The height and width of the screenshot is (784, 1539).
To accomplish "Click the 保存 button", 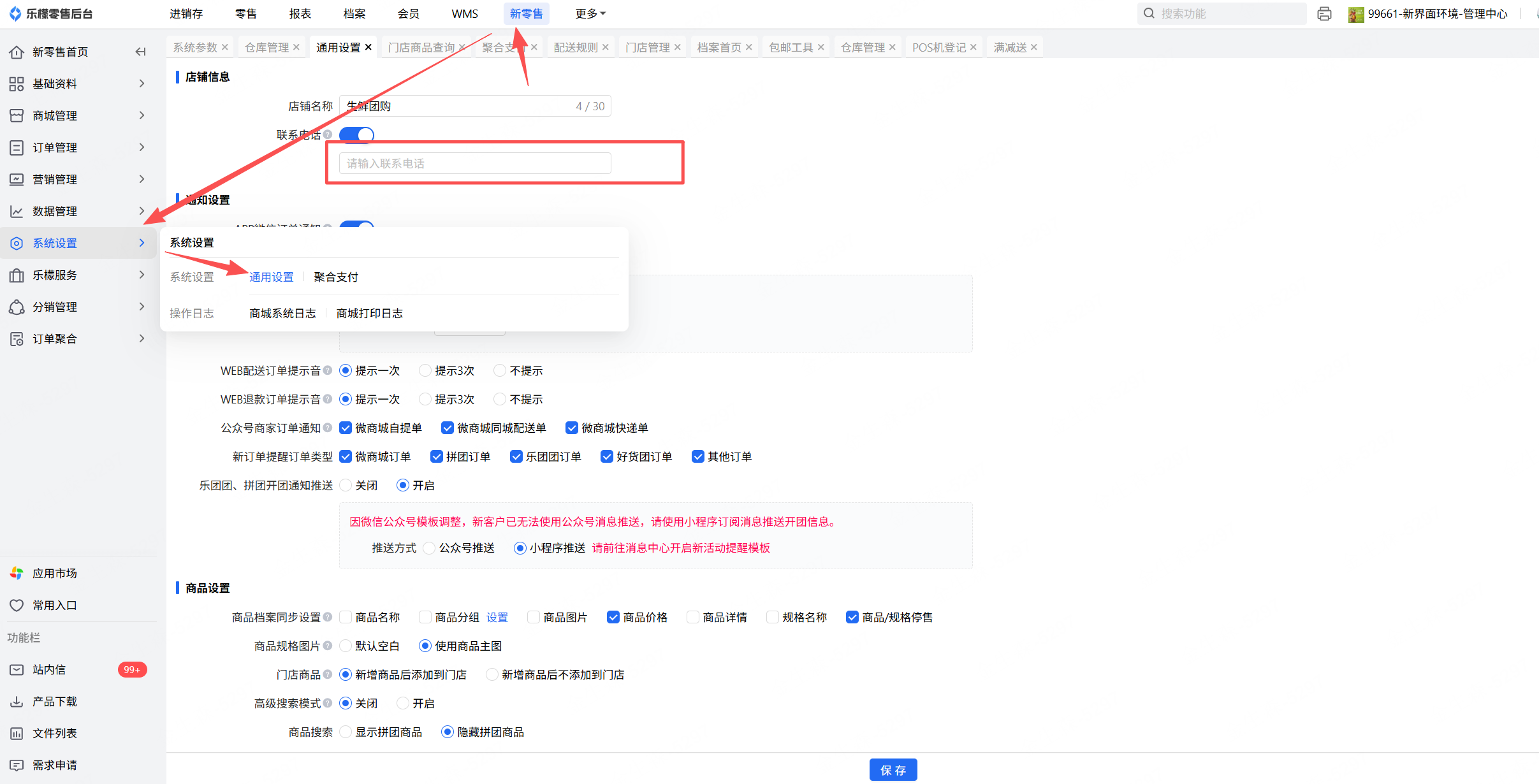I will (893, 770).
